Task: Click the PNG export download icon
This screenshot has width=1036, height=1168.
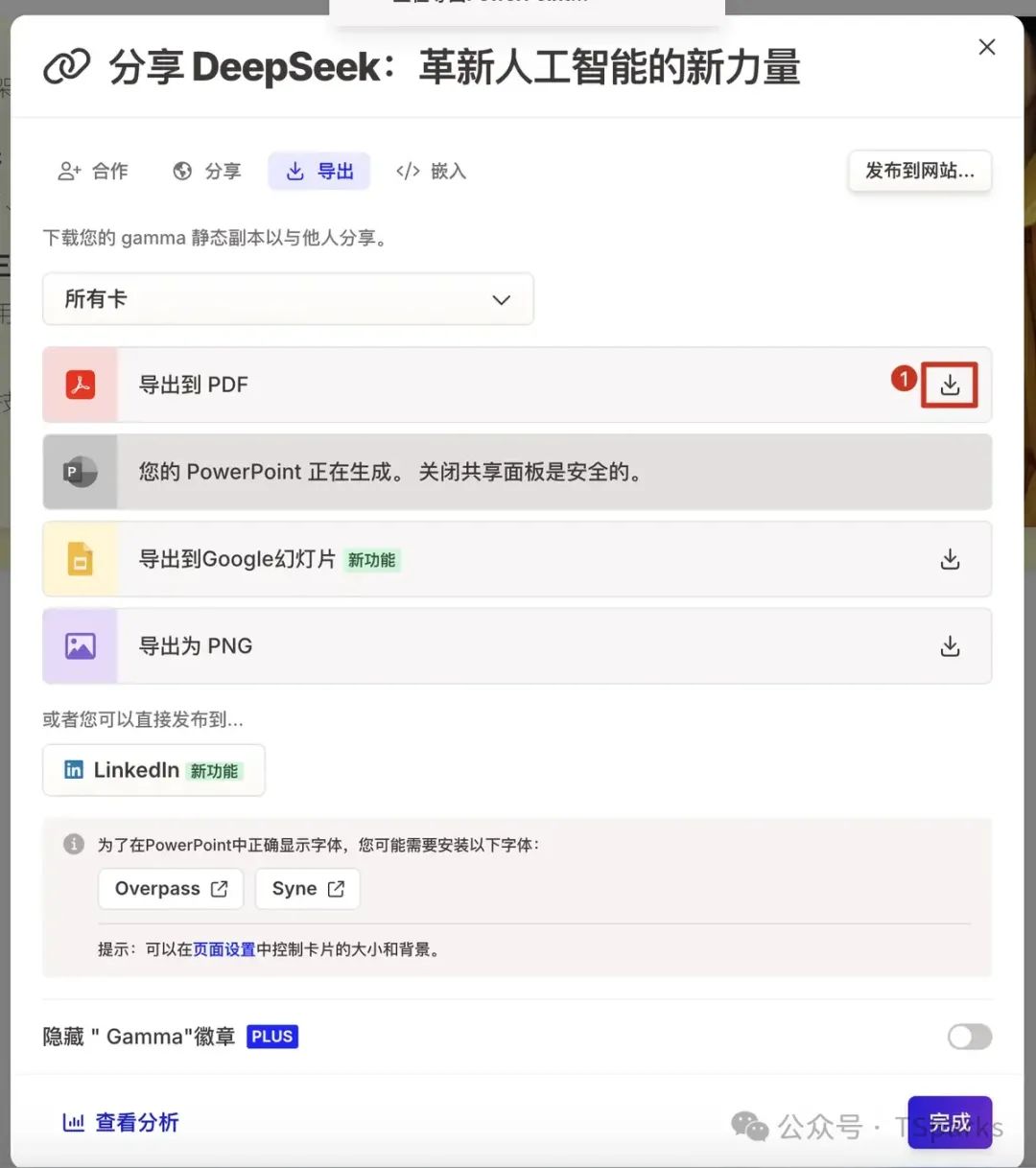Action: pyautogui.click(x=950, y=646)
